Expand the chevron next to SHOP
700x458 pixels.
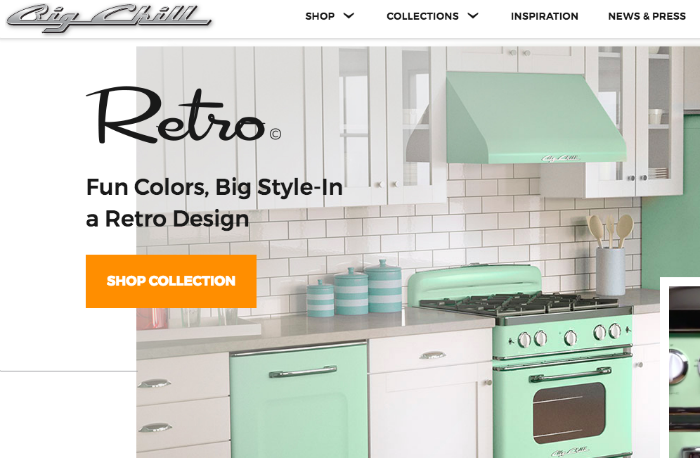[349, 16]
